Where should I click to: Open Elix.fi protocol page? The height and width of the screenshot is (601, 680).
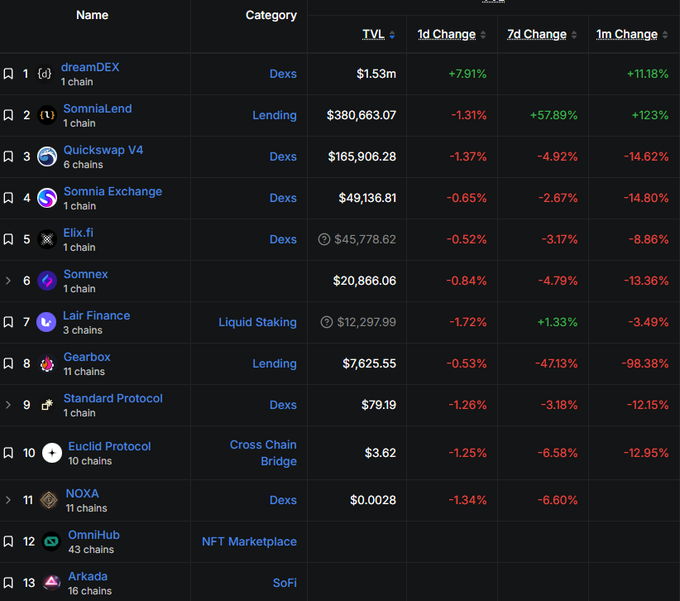tap(78, 233)
